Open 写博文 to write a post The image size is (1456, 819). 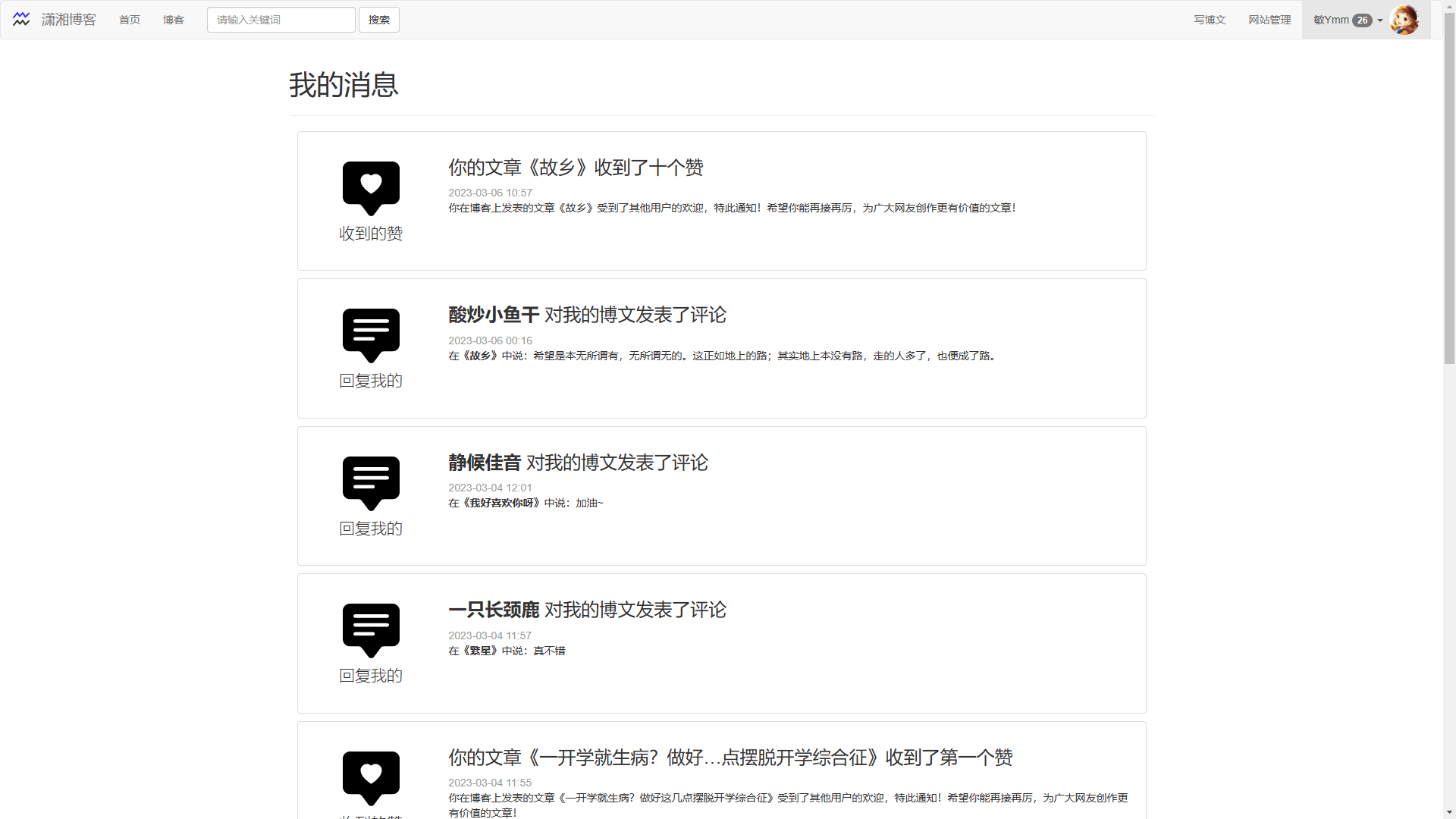[x=1210, y=20]
